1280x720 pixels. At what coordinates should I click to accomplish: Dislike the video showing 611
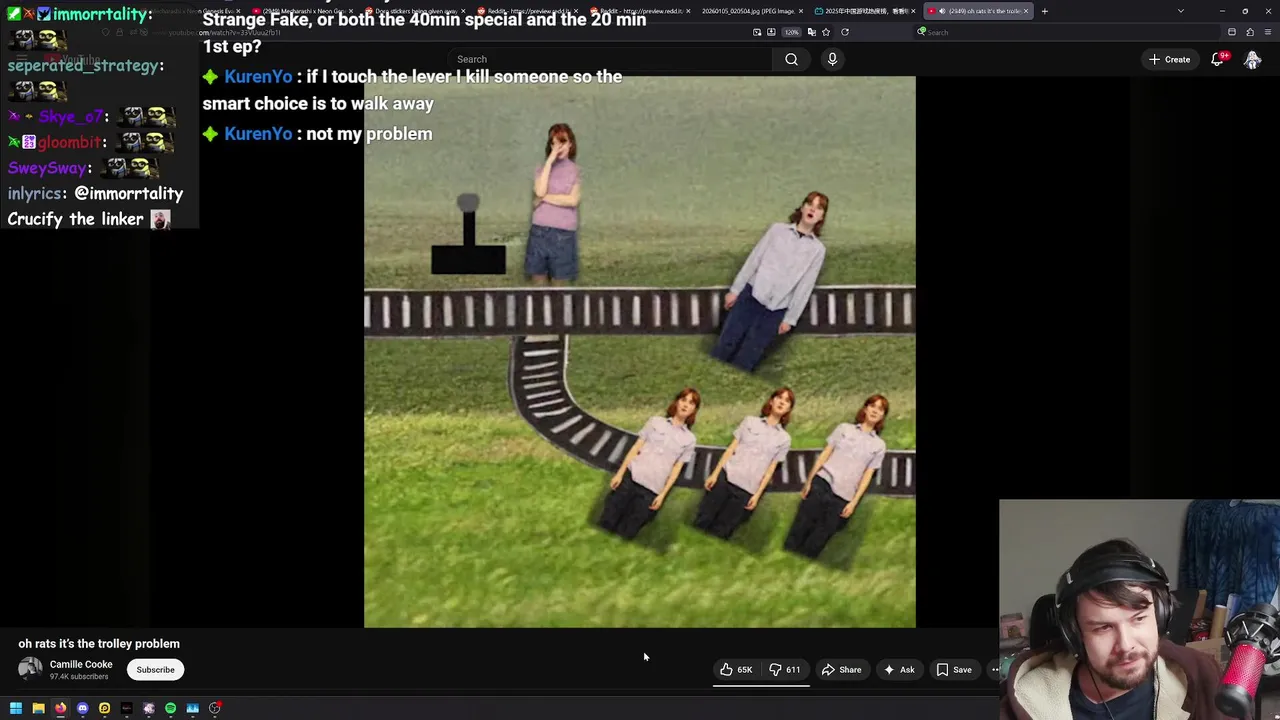click(x=785, y=670)
